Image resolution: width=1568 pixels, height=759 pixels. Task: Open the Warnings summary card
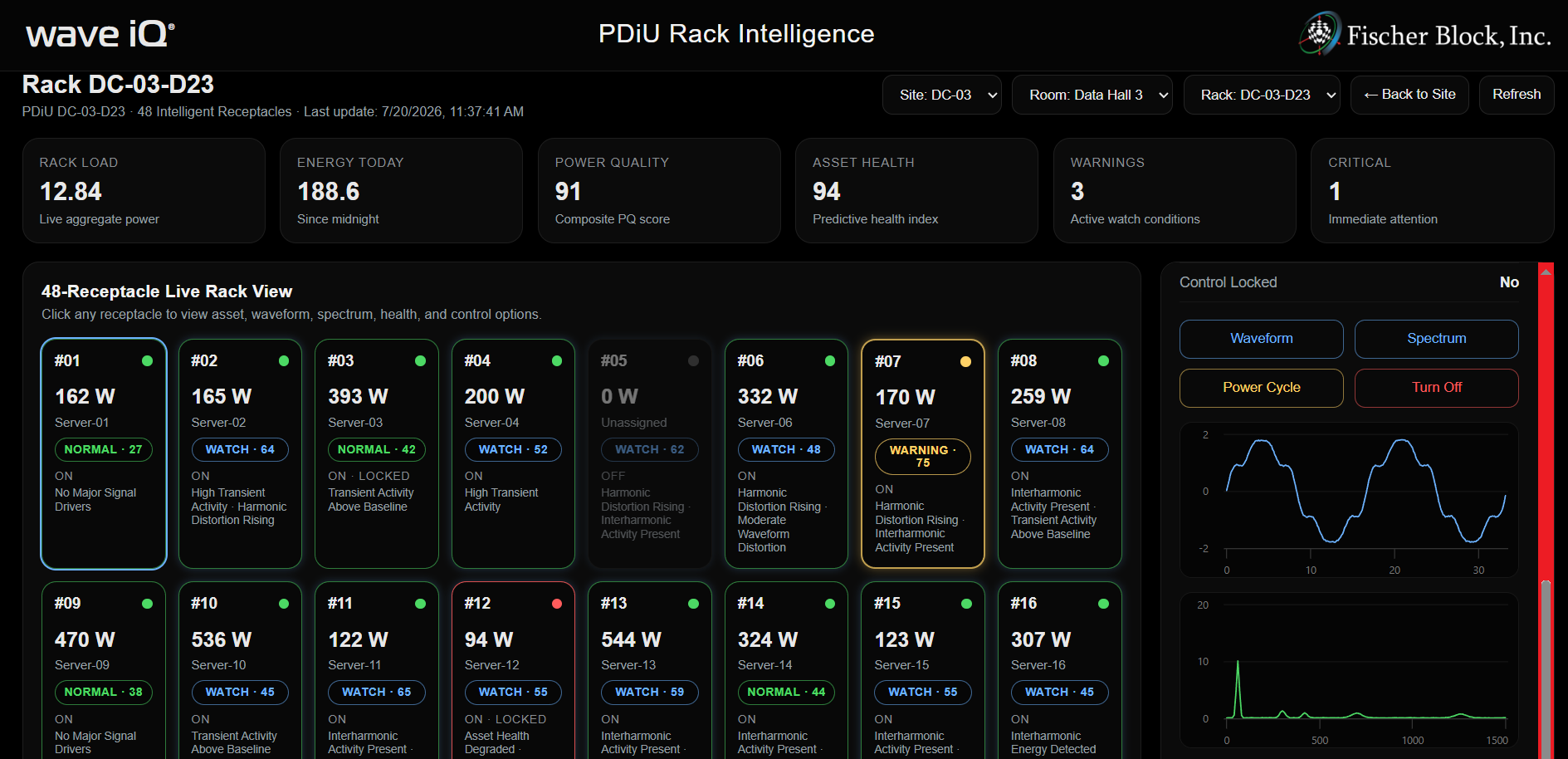coord(1175,190)
